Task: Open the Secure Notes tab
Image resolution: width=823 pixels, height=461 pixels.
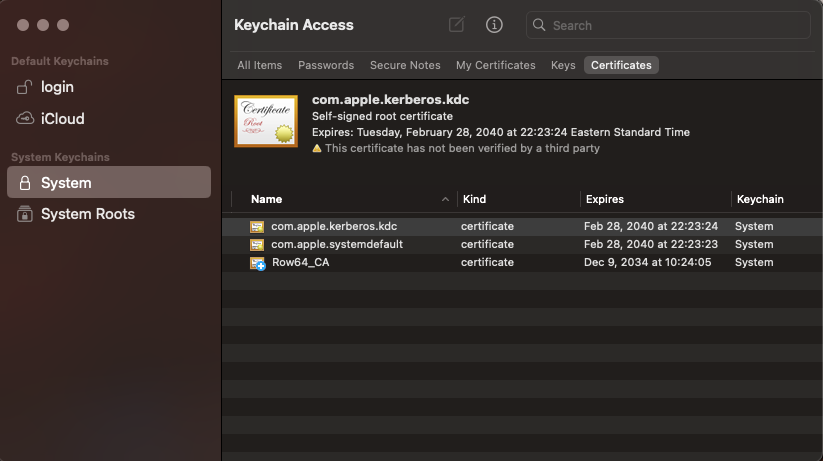Action: click(405, 65)
